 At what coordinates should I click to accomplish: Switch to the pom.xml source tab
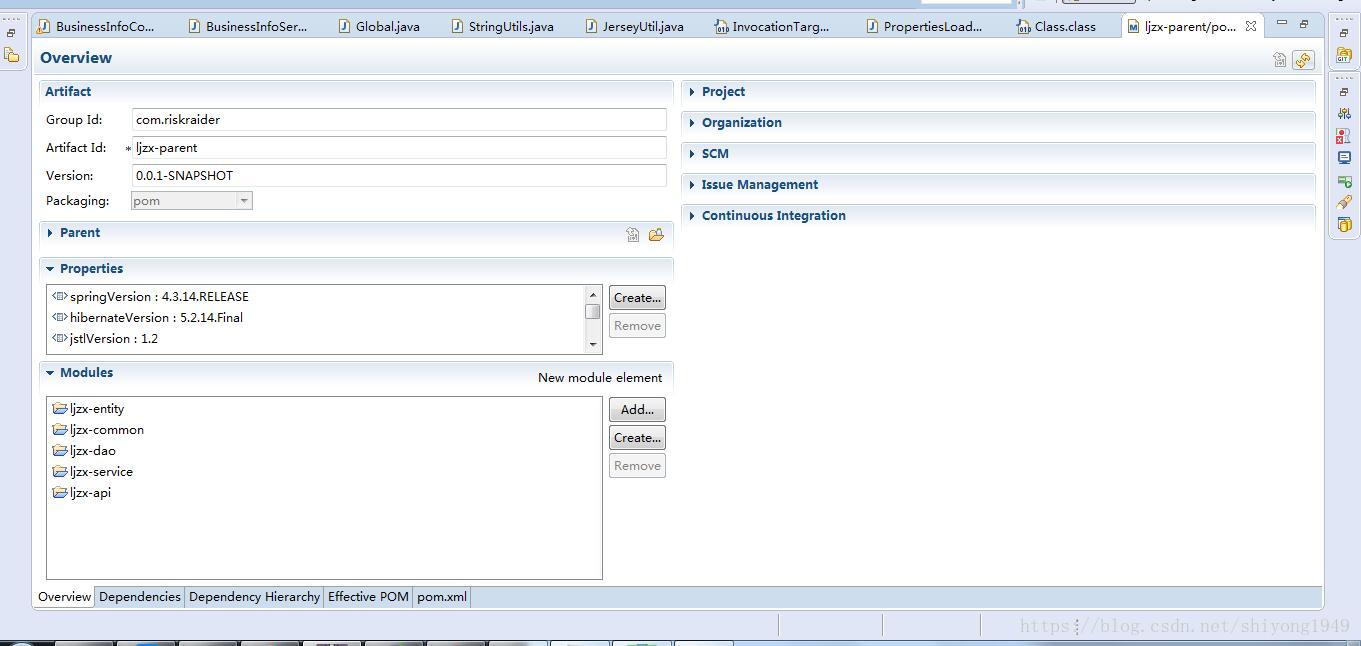[x=441, y=597]
